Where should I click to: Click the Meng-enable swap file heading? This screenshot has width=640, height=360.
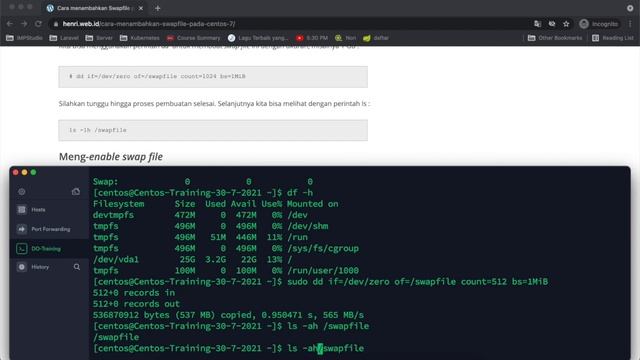[111, 156]
